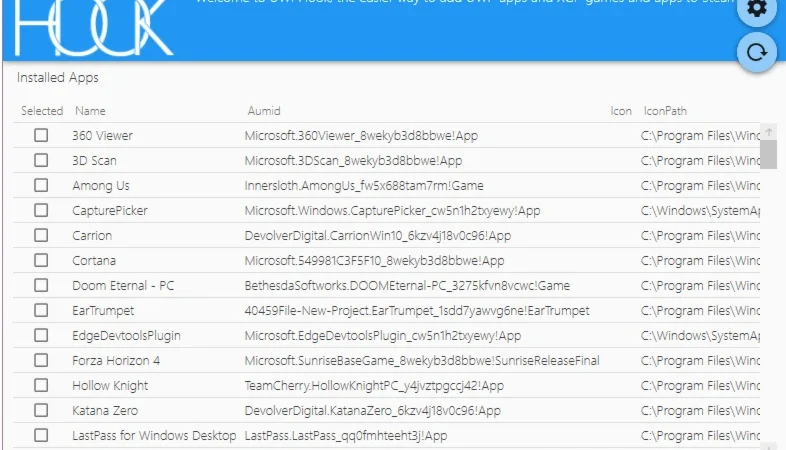Click the IconPath cell for Hollow Knight
786x450 pixels.
click(x=700, y=385)
